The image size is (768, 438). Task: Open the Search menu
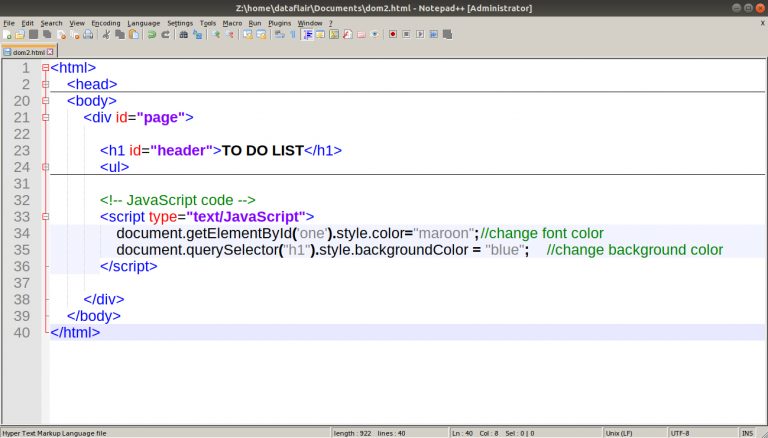[x=51, y=23]
